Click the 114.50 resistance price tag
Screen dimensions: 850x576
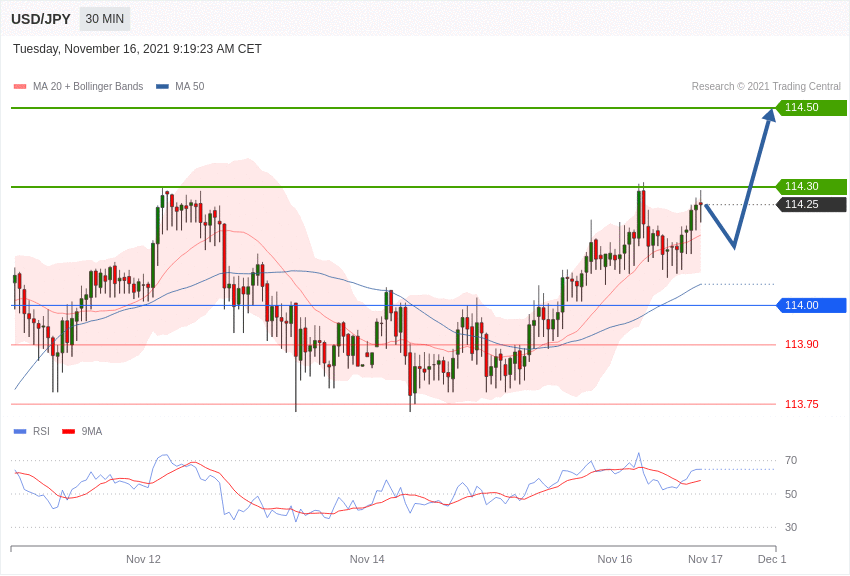[x=812, y=107]
